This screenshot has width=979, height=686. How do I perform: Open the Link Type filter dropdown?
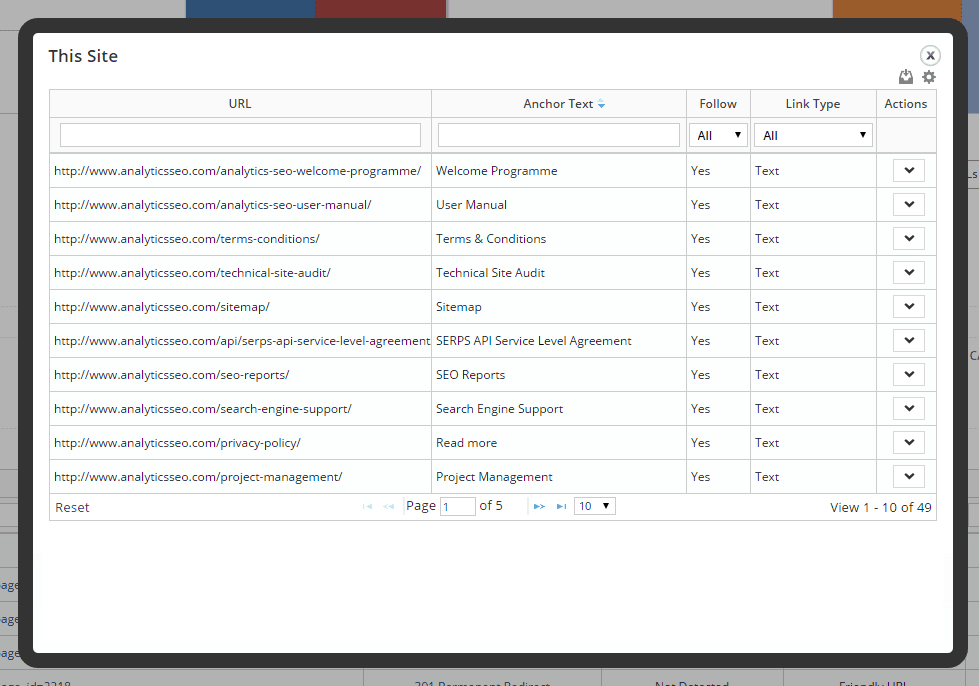click(x=813, y=135)
